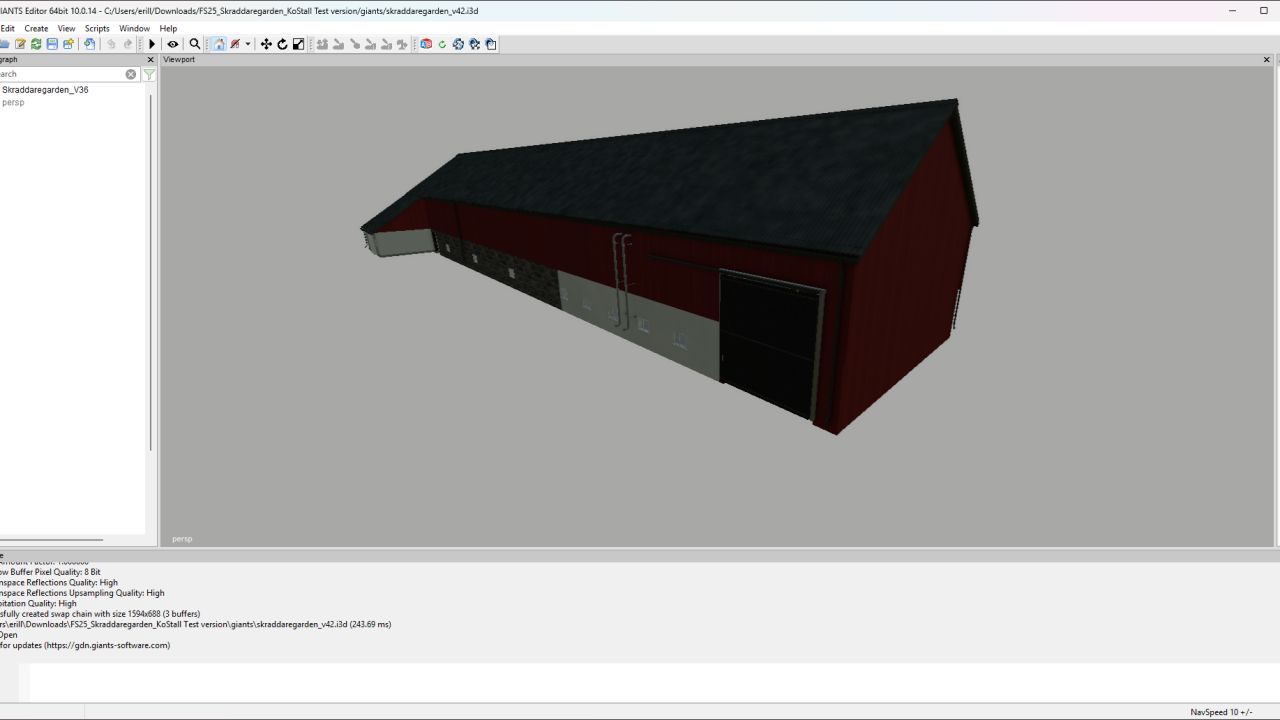Screen dimensions: 1280x720
Task: Open the View menu
Action: click(66, 28)
